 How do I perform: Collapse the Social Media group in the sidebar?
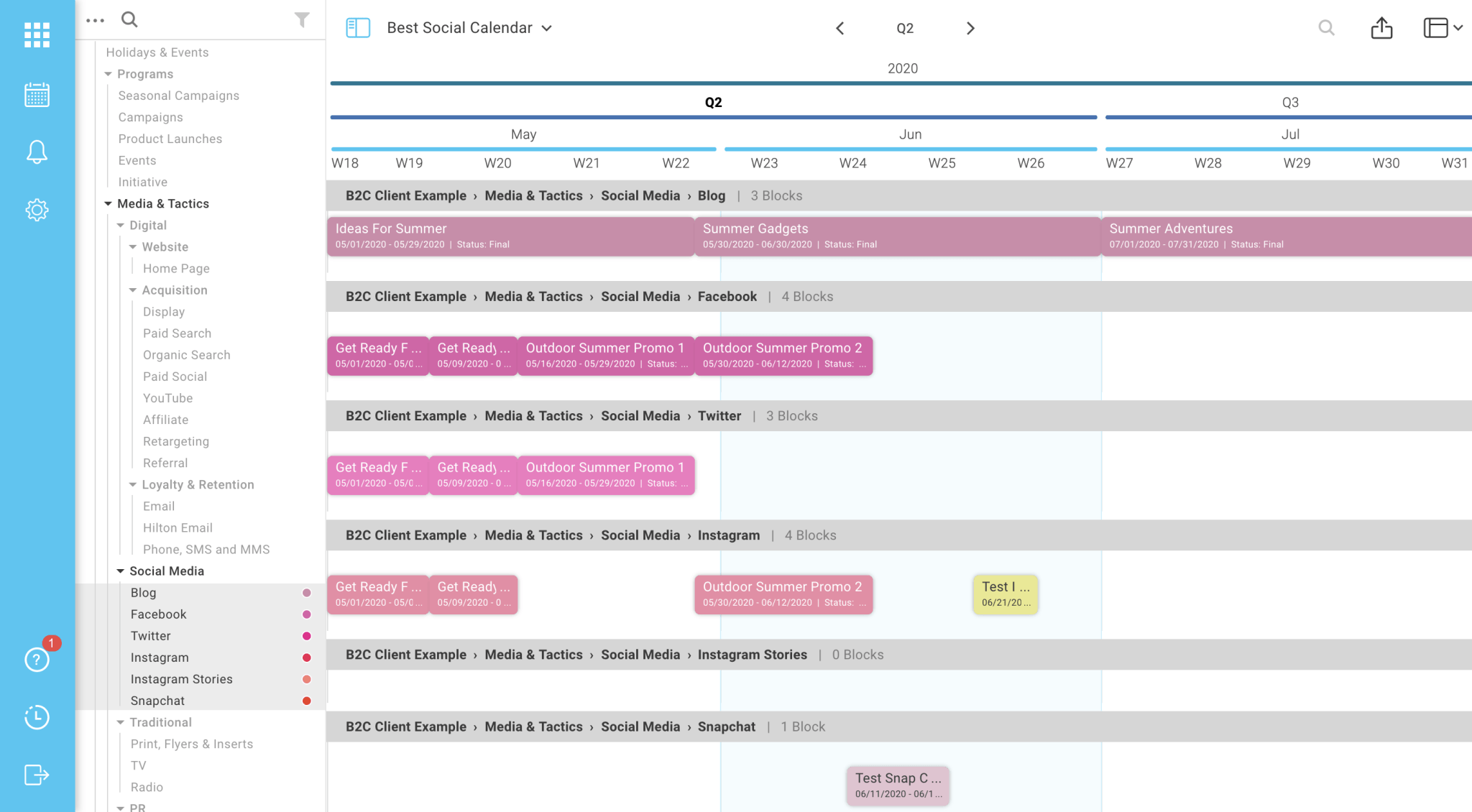click(x=120, y=571)
